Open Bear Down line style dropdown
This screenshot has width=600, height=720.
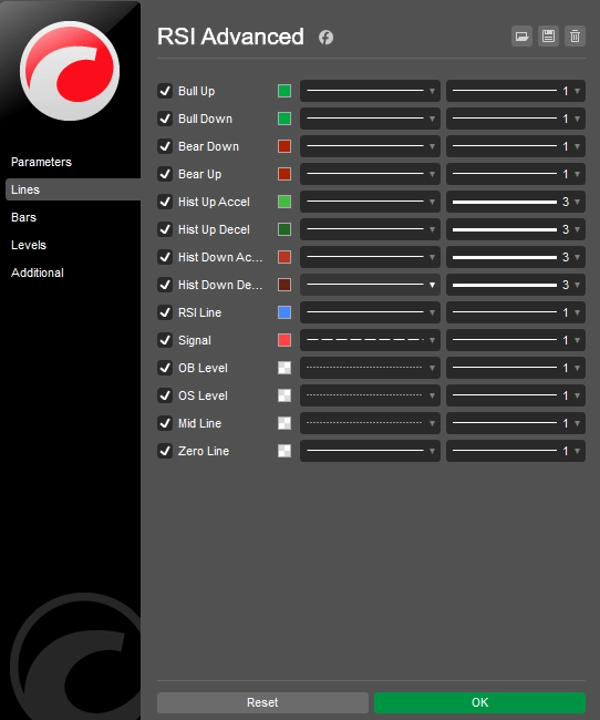pyautogui.click(x=370, y=146)
